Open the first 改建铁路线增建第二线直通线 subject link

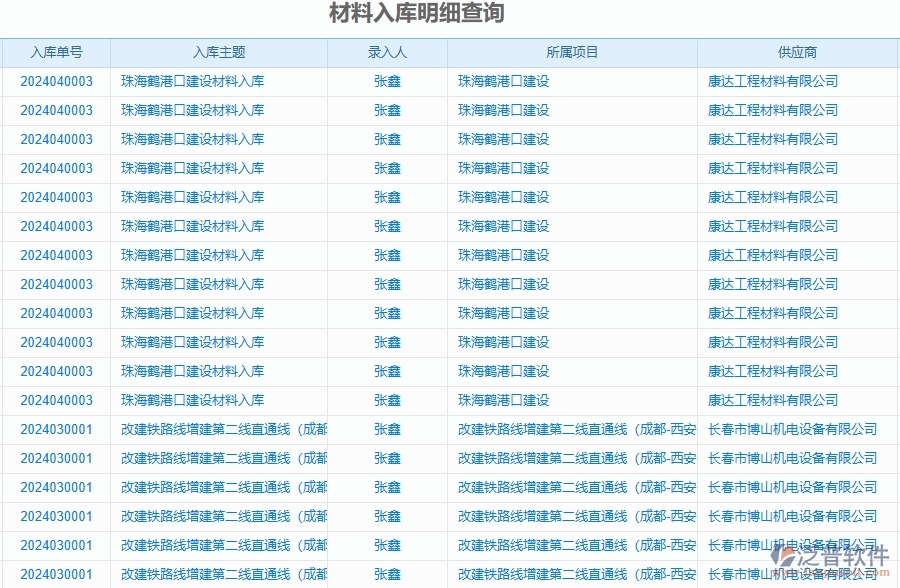(x=216, y=429)
